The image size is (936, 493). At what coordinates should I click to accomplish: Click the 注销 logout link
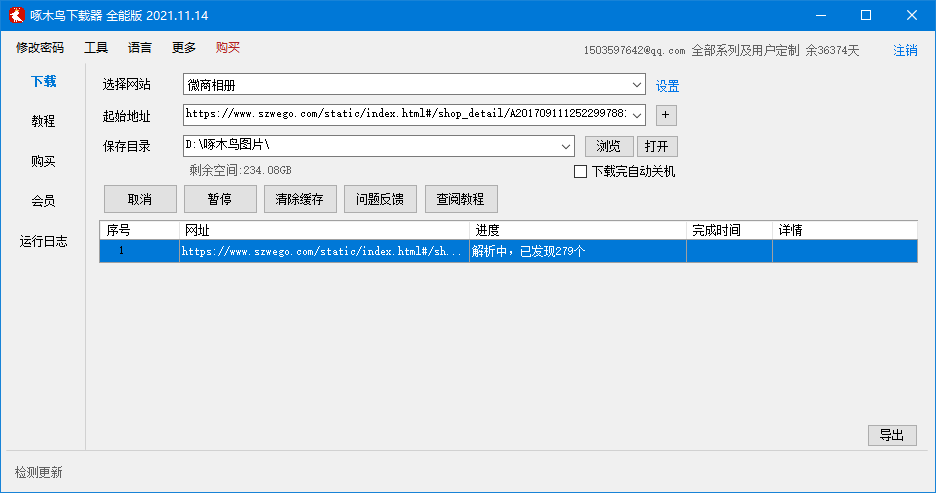[x=905, y=51]
